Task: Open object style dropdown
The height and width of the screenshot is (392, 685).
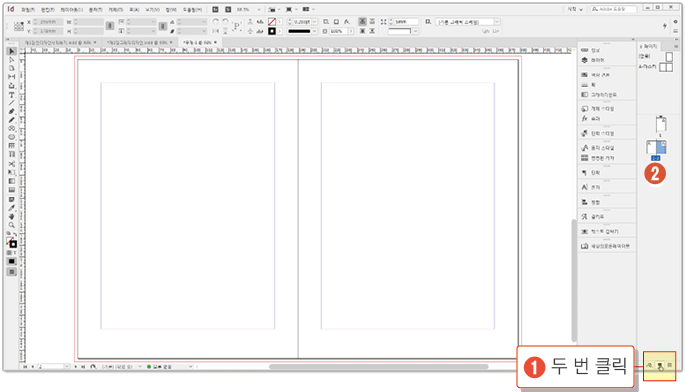Action: point(497,21)
